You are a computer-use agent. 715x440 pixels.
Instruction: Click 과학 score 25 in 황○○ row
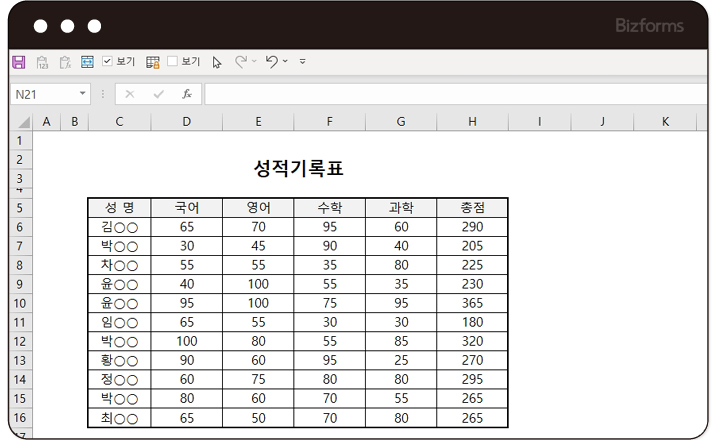(x=401, y=361)
